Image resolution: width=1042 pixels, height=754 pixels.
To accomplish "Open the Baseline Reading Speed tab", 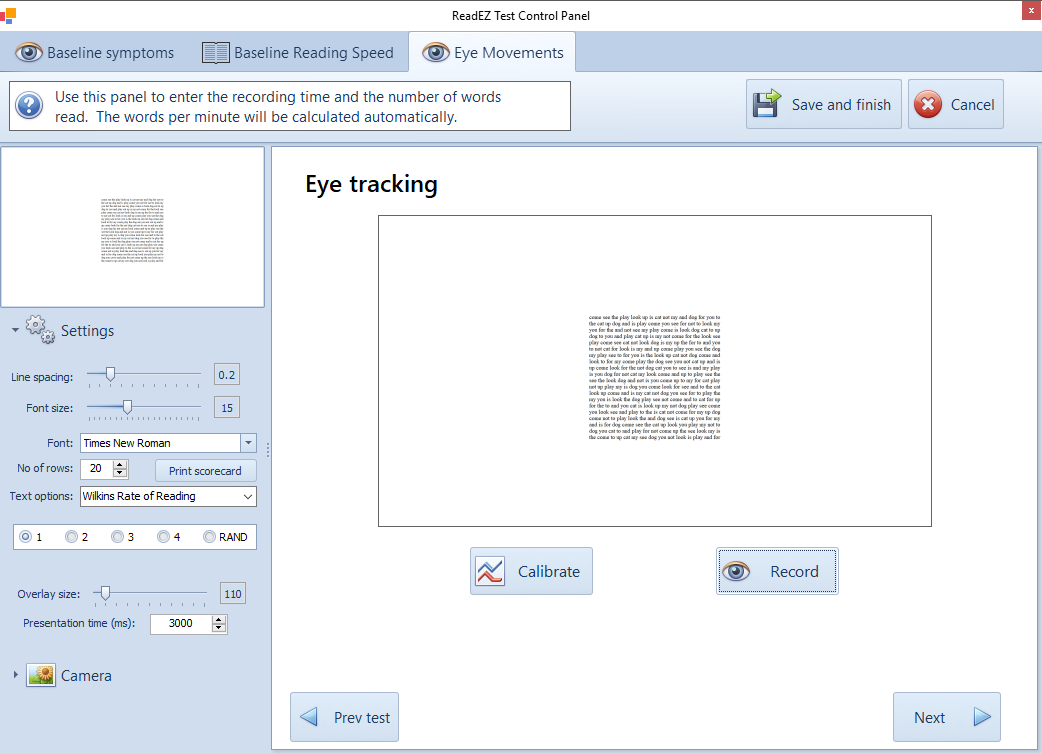I will pos(298,53).
